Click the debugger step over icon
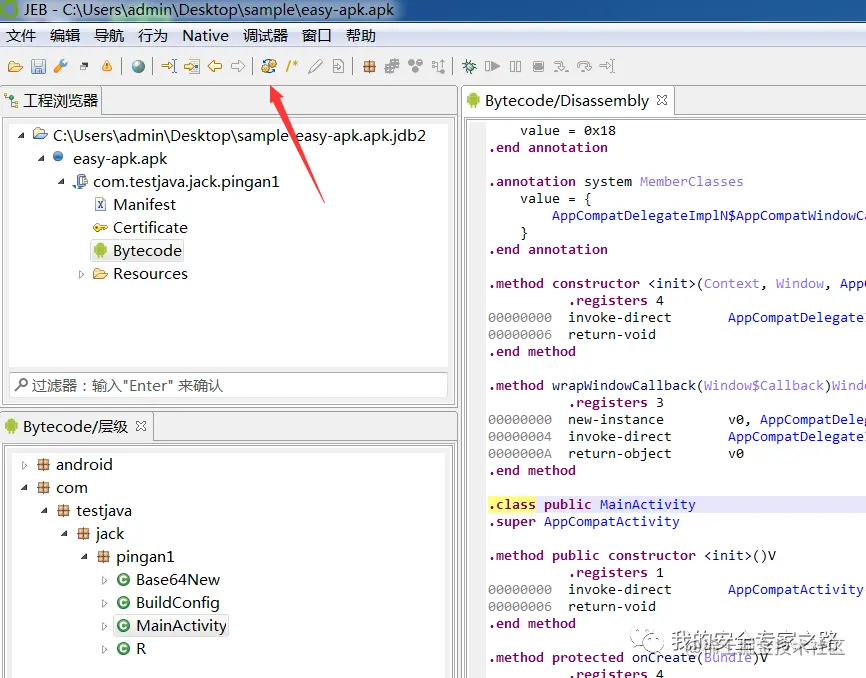The image size is (866, 678). 584,67
